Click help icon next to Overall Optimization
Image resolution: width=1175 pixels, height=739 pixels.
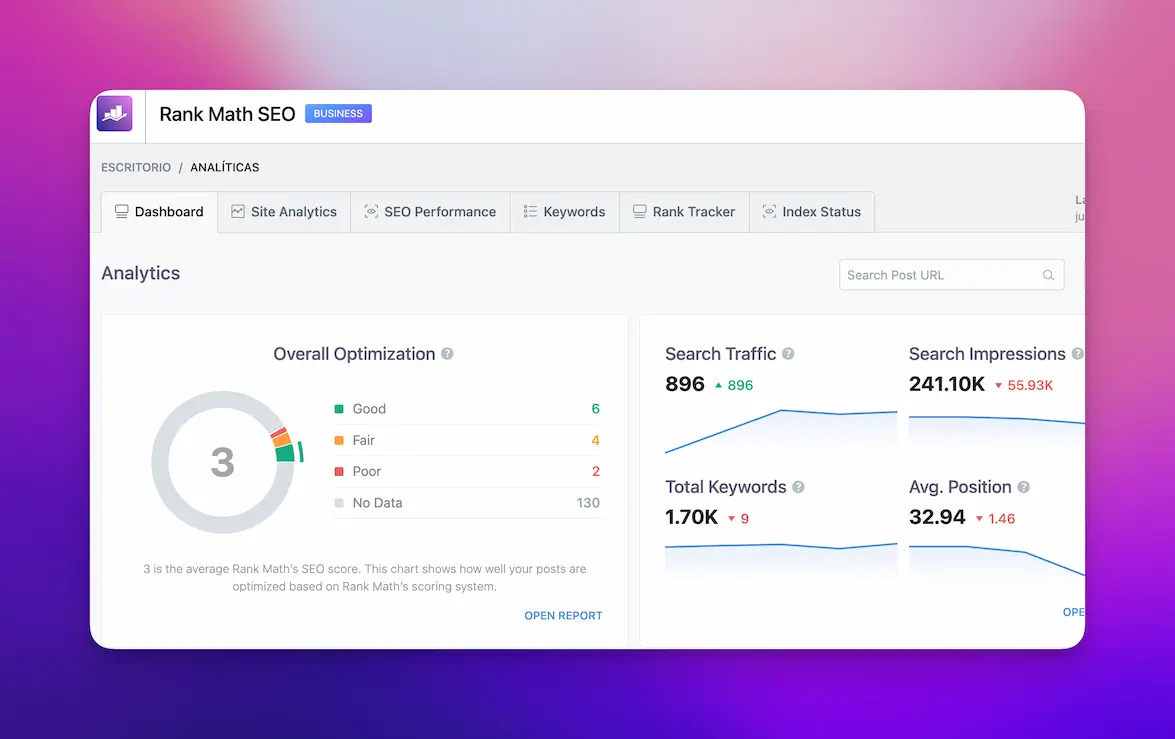[x=447, y=354]
